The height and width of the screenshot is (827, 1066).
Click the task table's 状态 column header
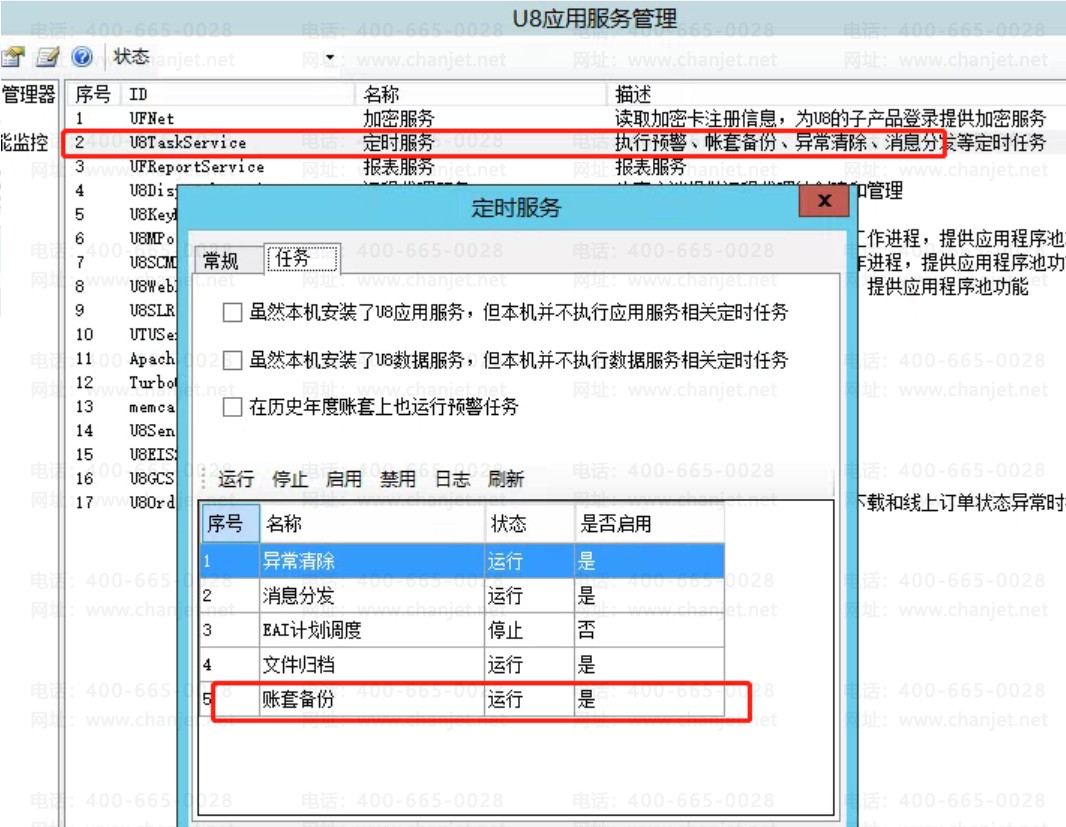tap(530, 523)
